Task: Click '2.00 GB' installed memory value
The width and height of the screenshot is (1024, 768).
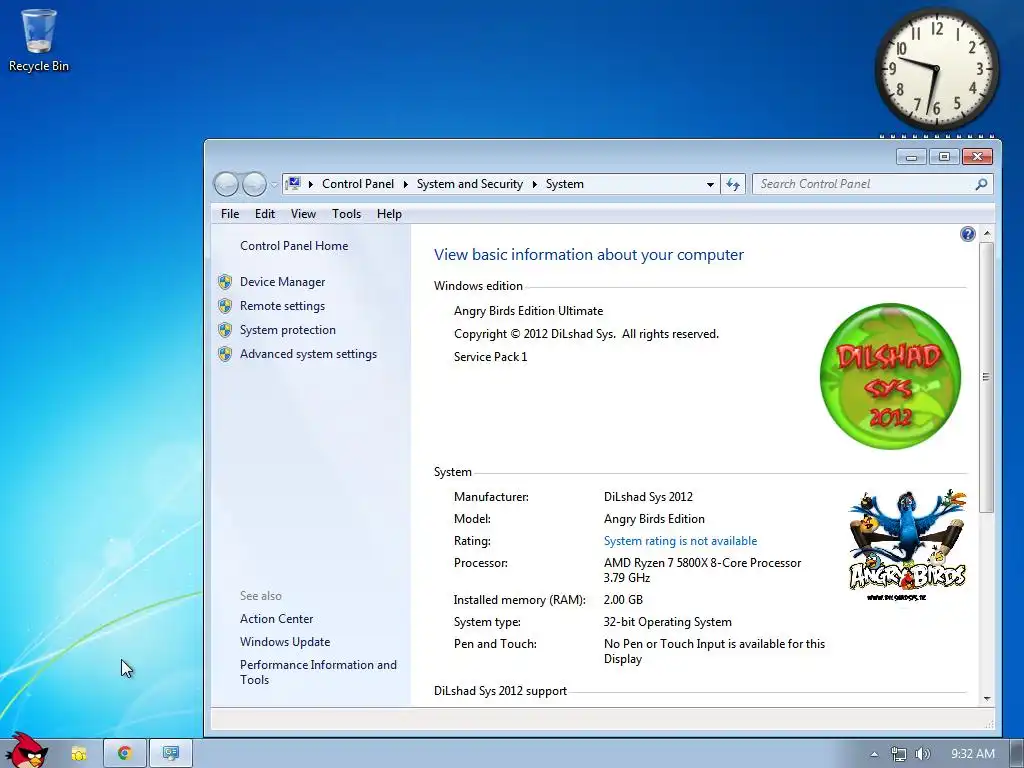Action: 623,600
